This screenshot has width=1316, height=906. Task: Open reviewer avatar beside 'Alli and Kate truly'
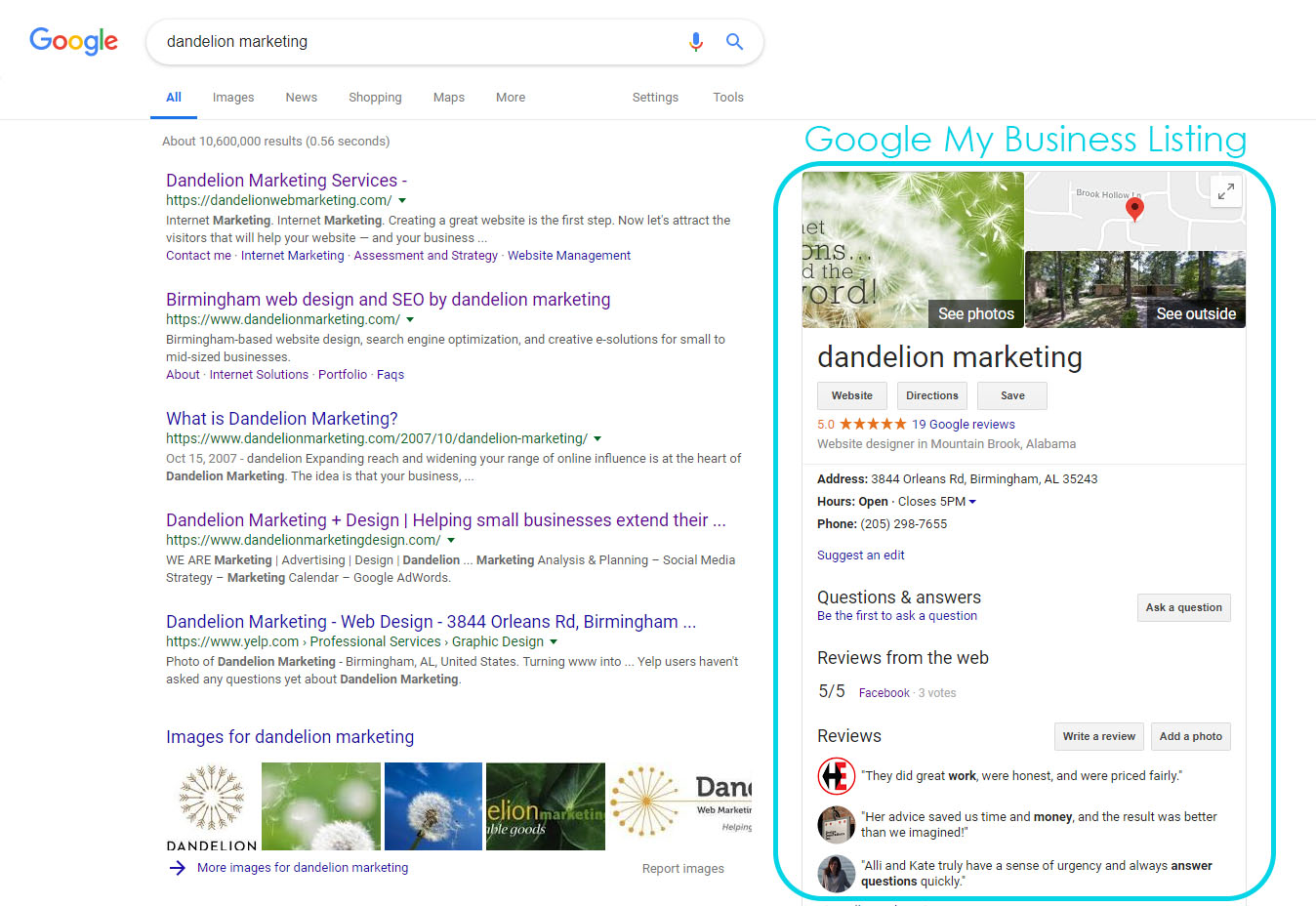[836, 873]
